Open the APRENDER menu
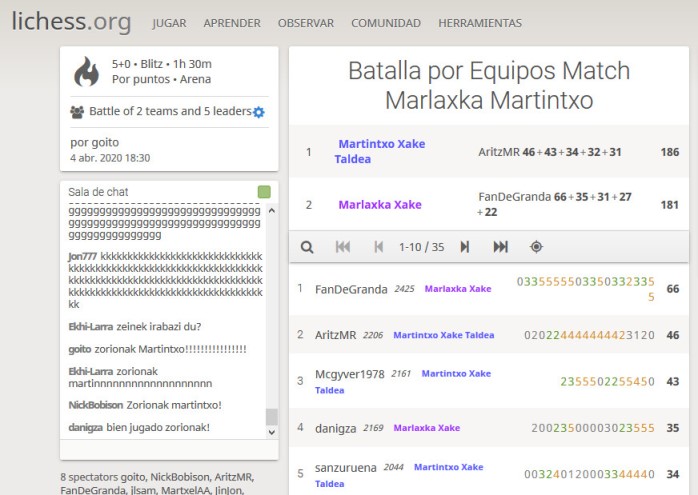The height and width of the screenshot is (495, 698). tap(231, 23)
